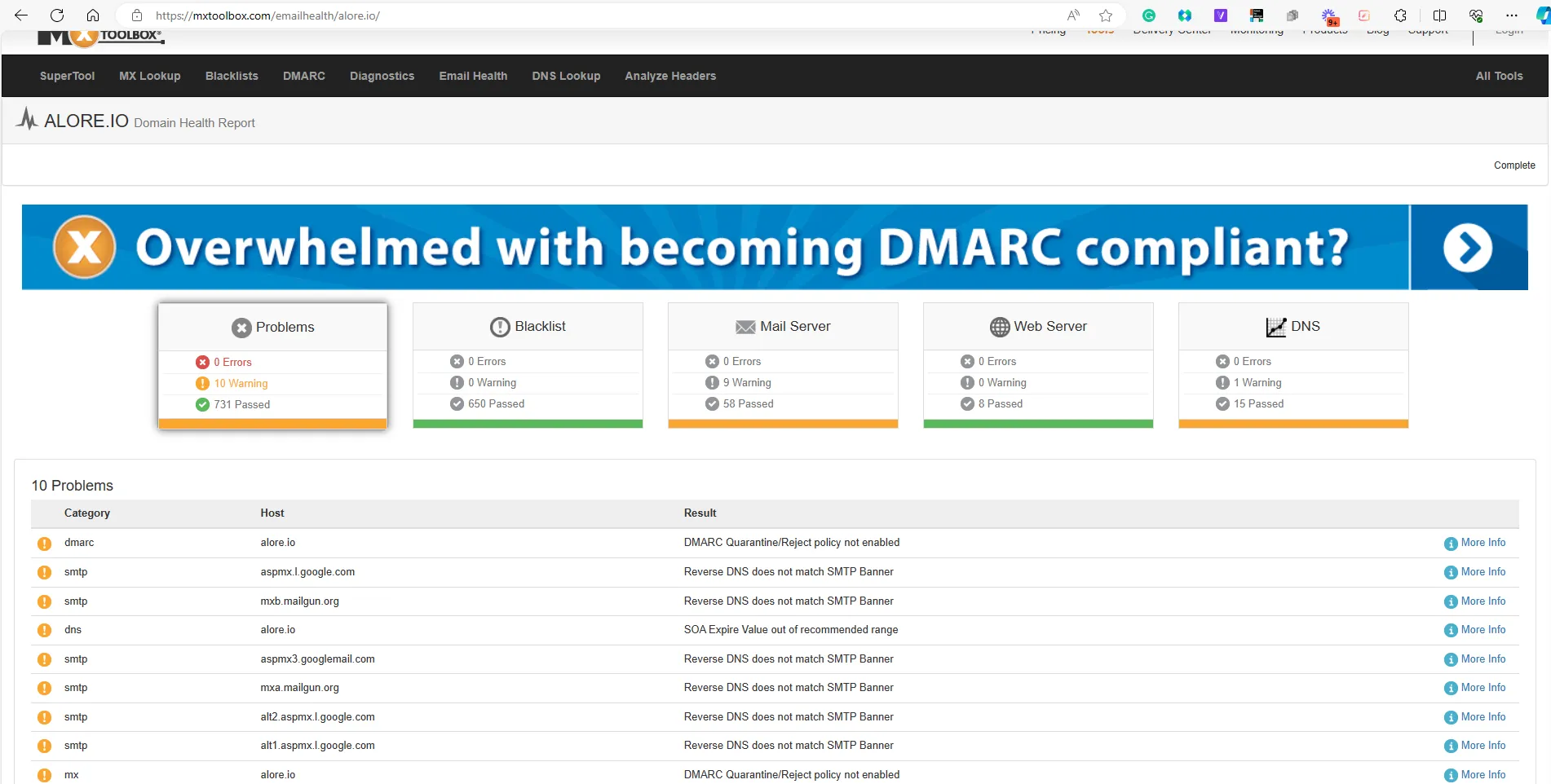Click warning icon on mxb.mailgun.org row
This screenshot has height=784, width=1551.
pos(44,602)
